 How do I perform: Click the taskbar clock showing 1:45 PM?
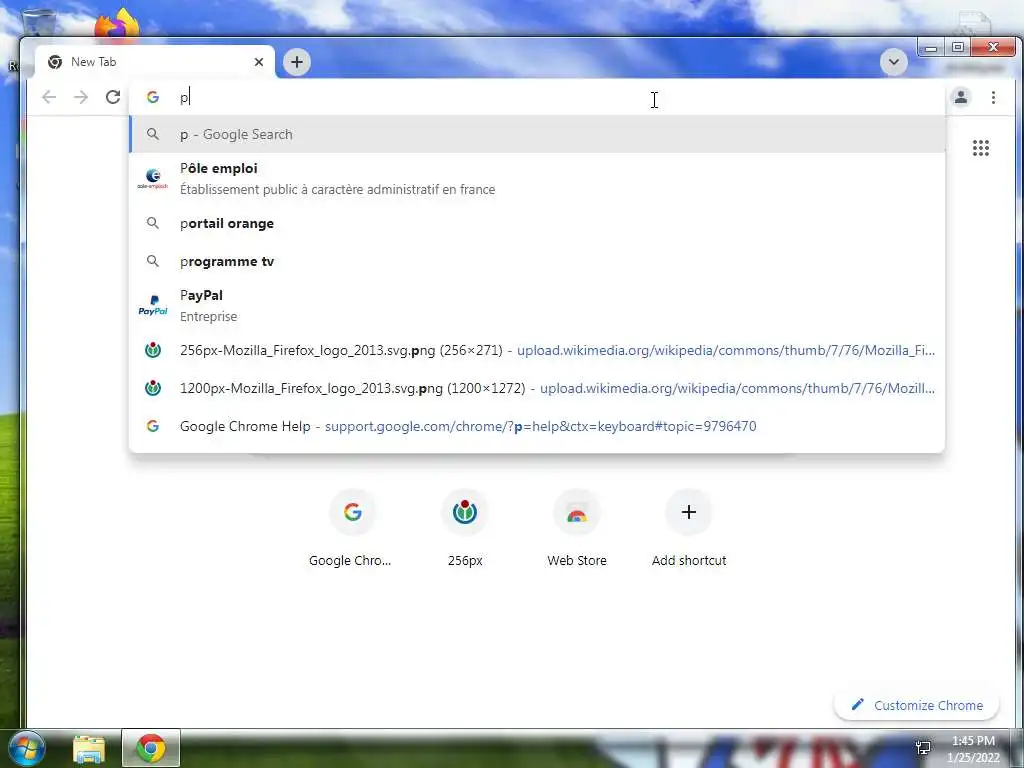click(973, 749)
